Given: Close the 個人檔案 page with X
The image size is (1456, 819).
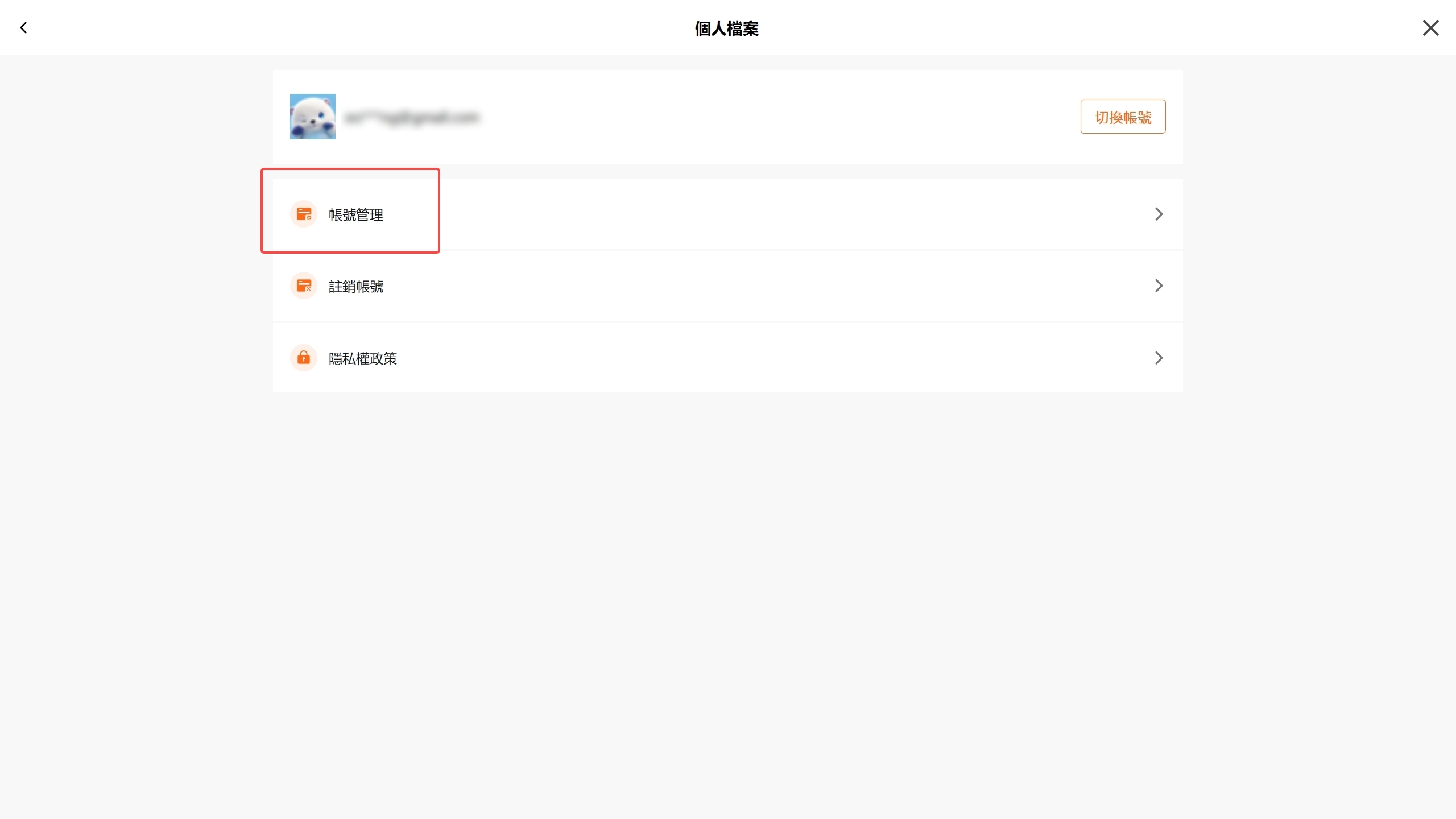Looking at the screenshot, I should pyautogui.click(x=1430, y=28).
